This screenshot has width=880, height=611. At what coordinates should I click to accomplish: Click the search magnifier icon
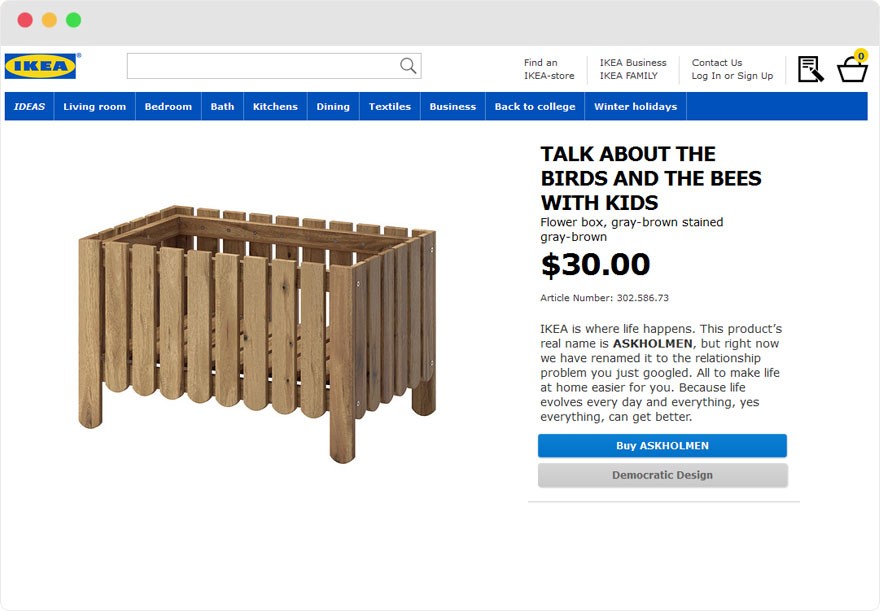coord(408,66)
